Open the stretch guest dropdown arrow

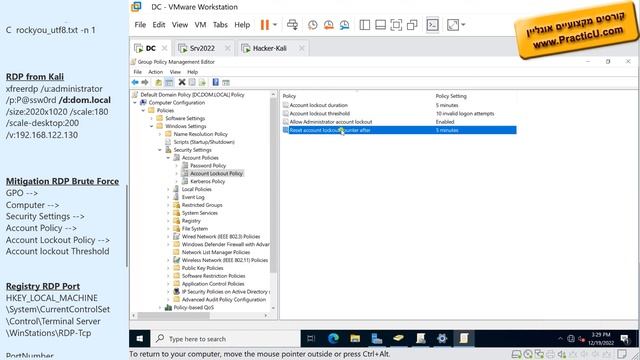tap(463, 25)
